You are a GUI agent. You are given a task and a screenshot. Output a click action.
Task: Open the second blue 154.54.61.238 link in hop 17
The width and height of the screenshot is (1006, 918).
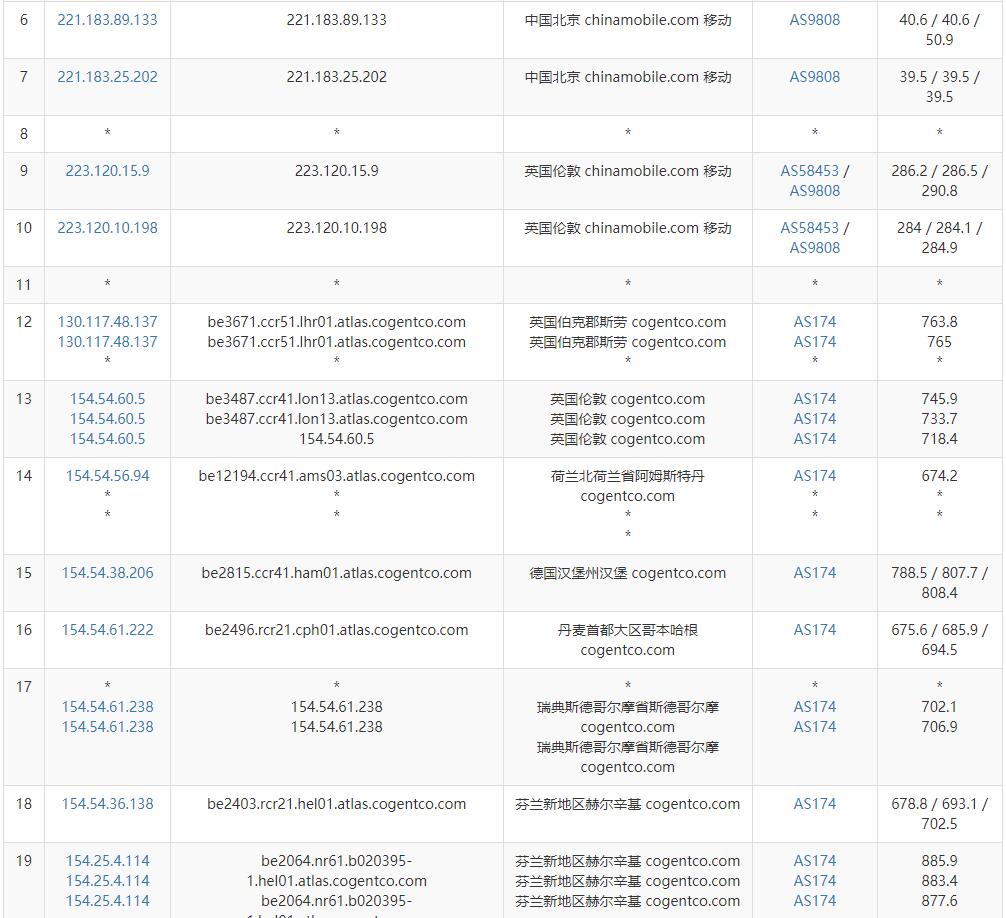pyautogui.click(x=107, y=727)
